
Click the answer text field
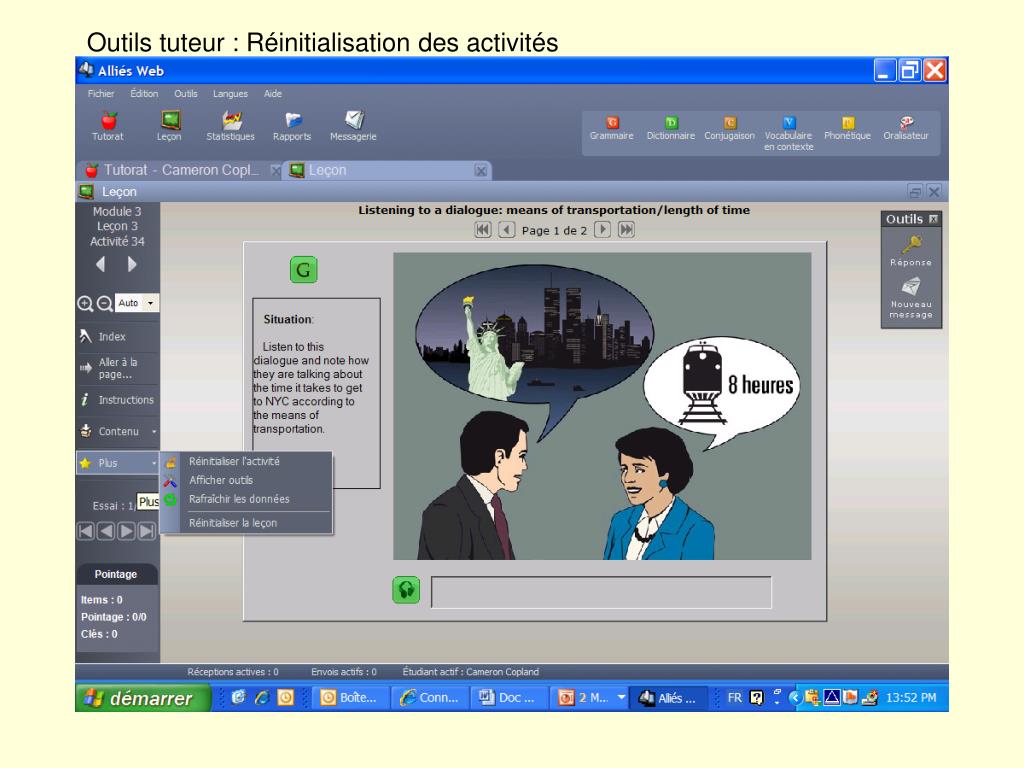601,592
